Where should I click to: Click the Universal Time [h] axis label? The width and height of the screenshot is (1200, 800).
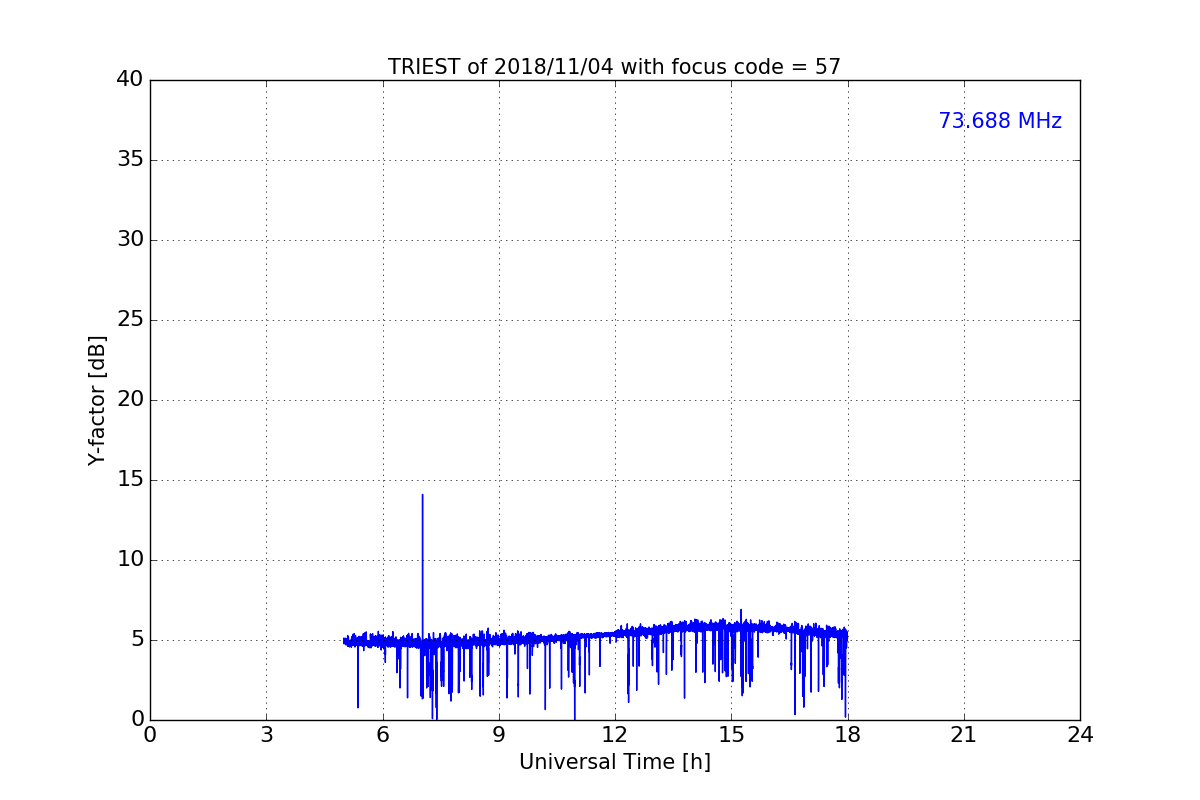(614, 762)
